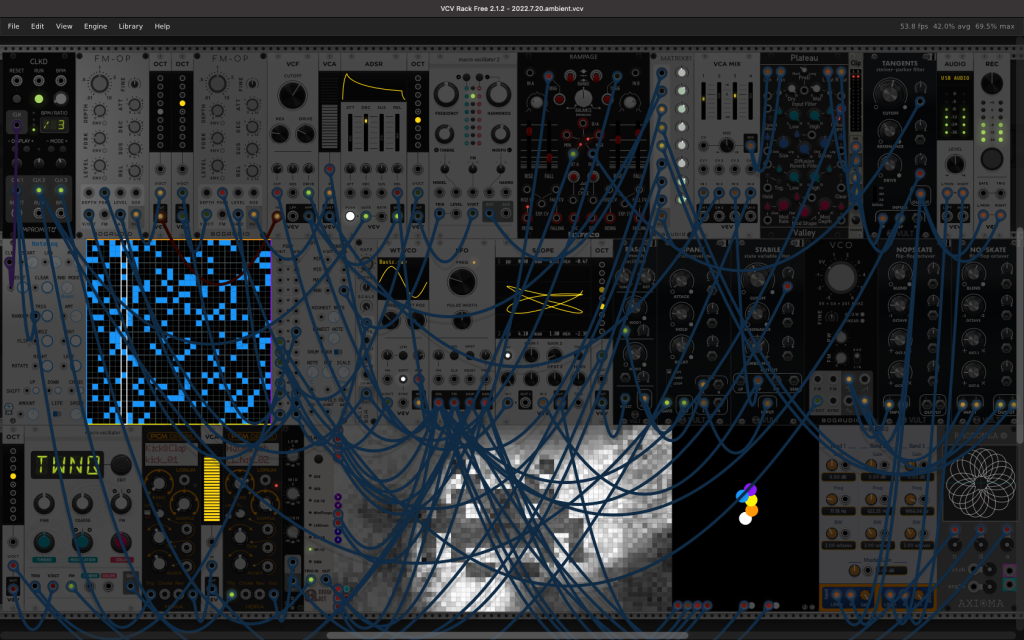Image resolution: width=1024 pixels, height=640 pixels.
Task: Click the VCF DRIVE knob
Action: (305, 134)
